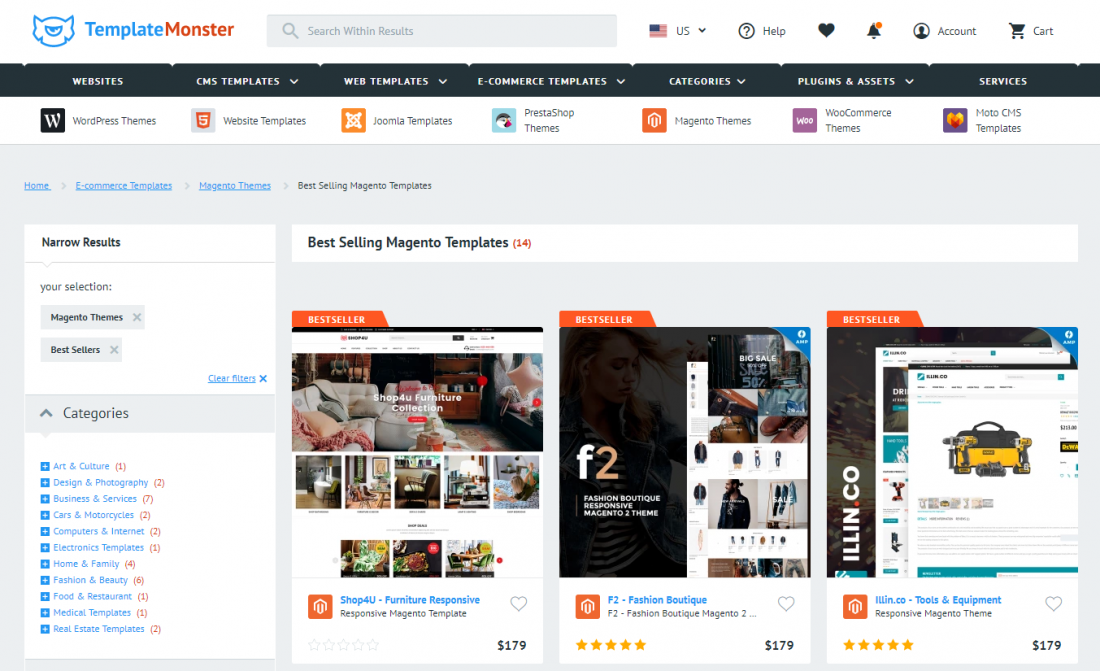Follow the E-commerce Templates breadcrumb

(123, 185)
